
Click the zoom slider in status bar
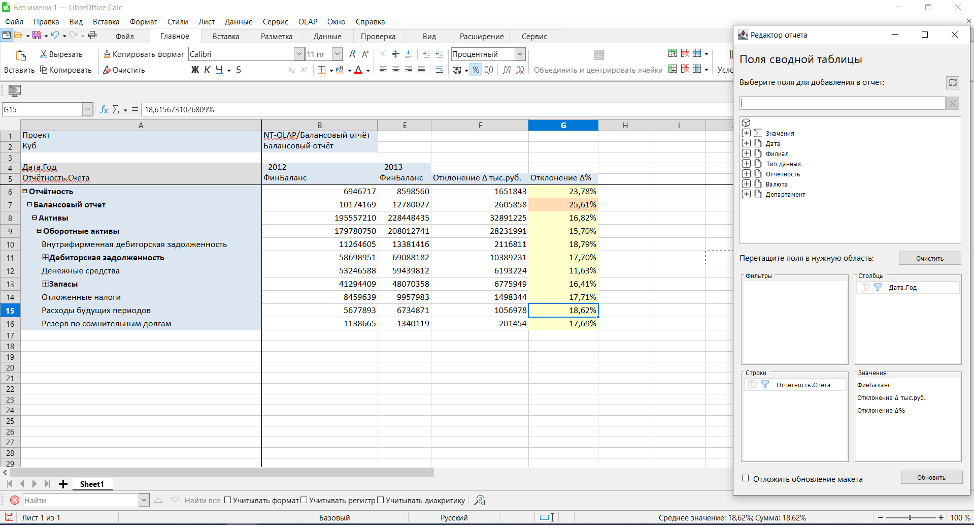[x=911, y=518]
